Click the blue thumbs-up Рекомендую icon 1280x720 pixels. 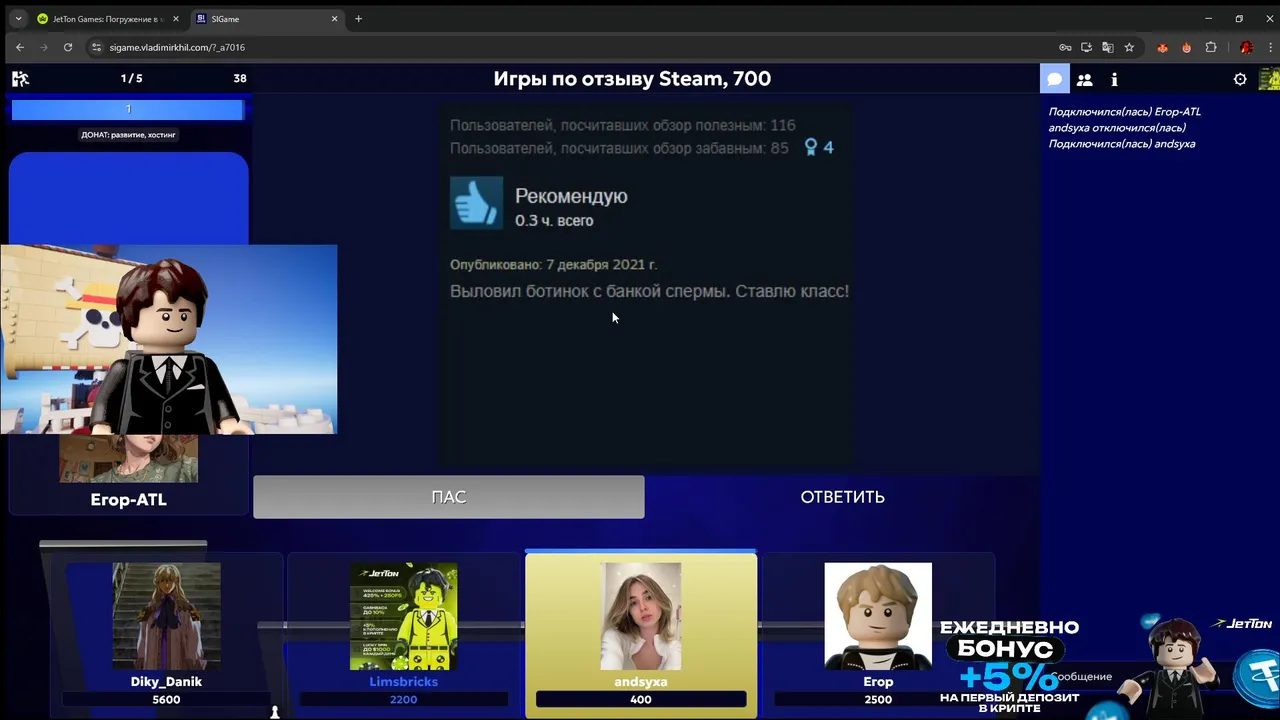pos(476,204)
